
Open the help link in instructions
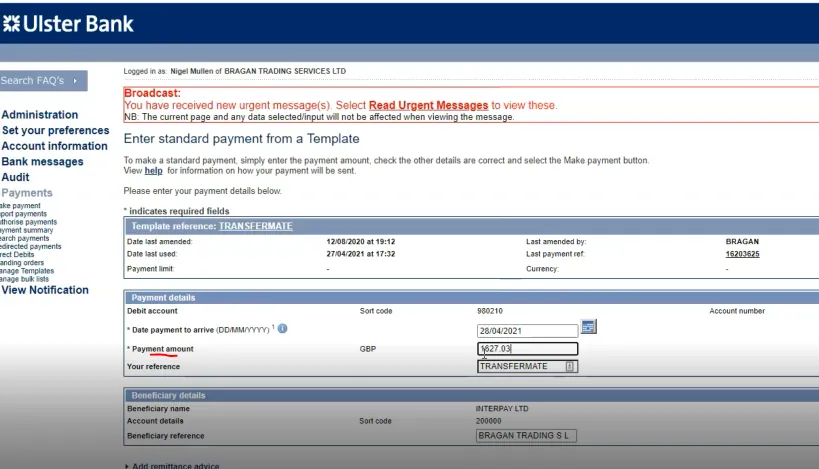click(154, 171)
